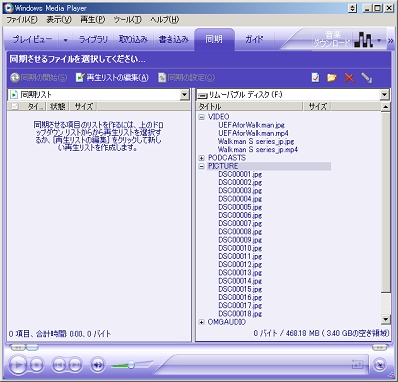398x382 pixels.
Task: Click scroll up arrow of device list
Action: [x=385, y=107]
